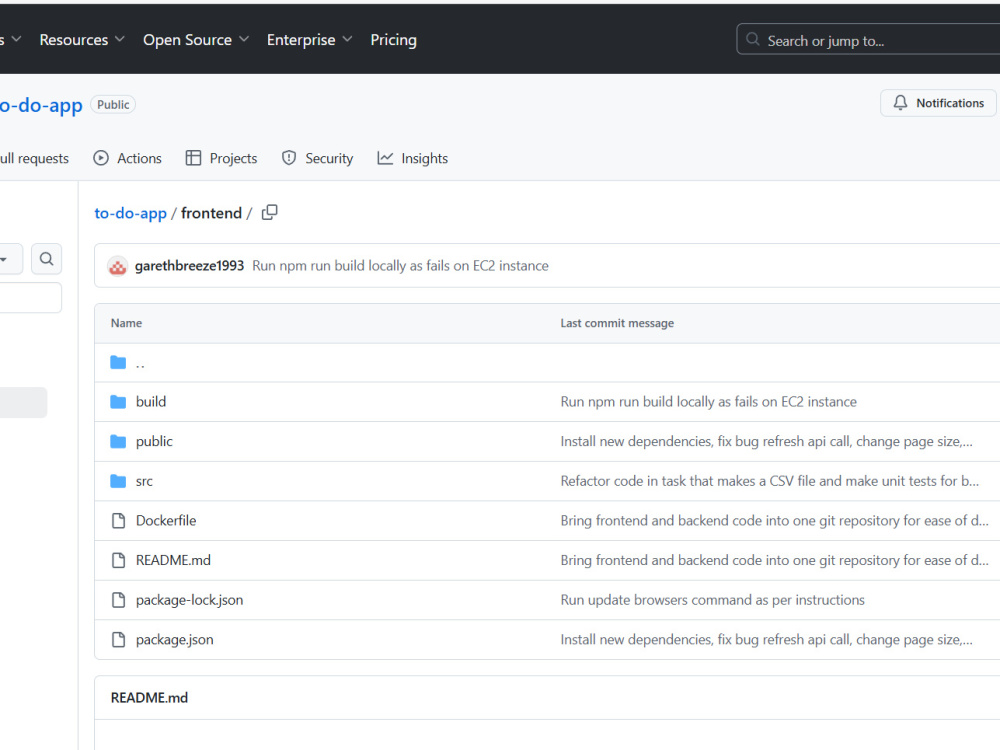
Task: Open src row's Refactor code commit message
Action: pyautogui.click(x=770, y=481)
